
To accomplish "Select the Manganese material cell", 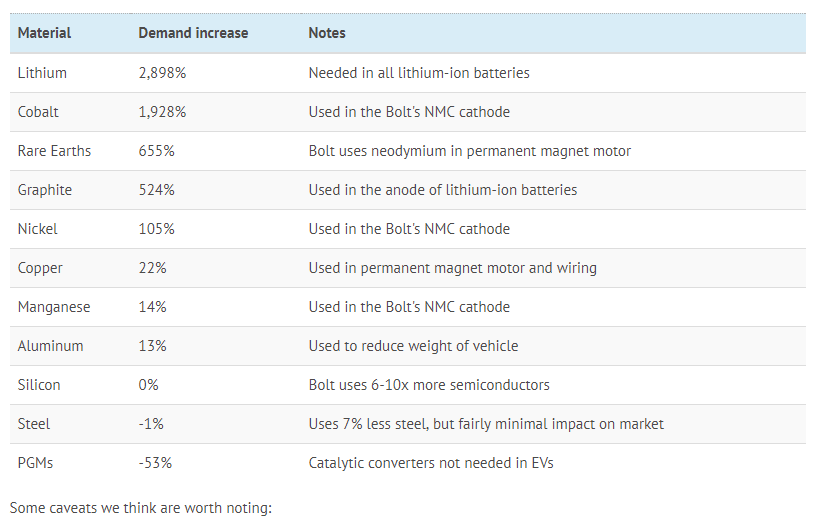I will 54,307.
